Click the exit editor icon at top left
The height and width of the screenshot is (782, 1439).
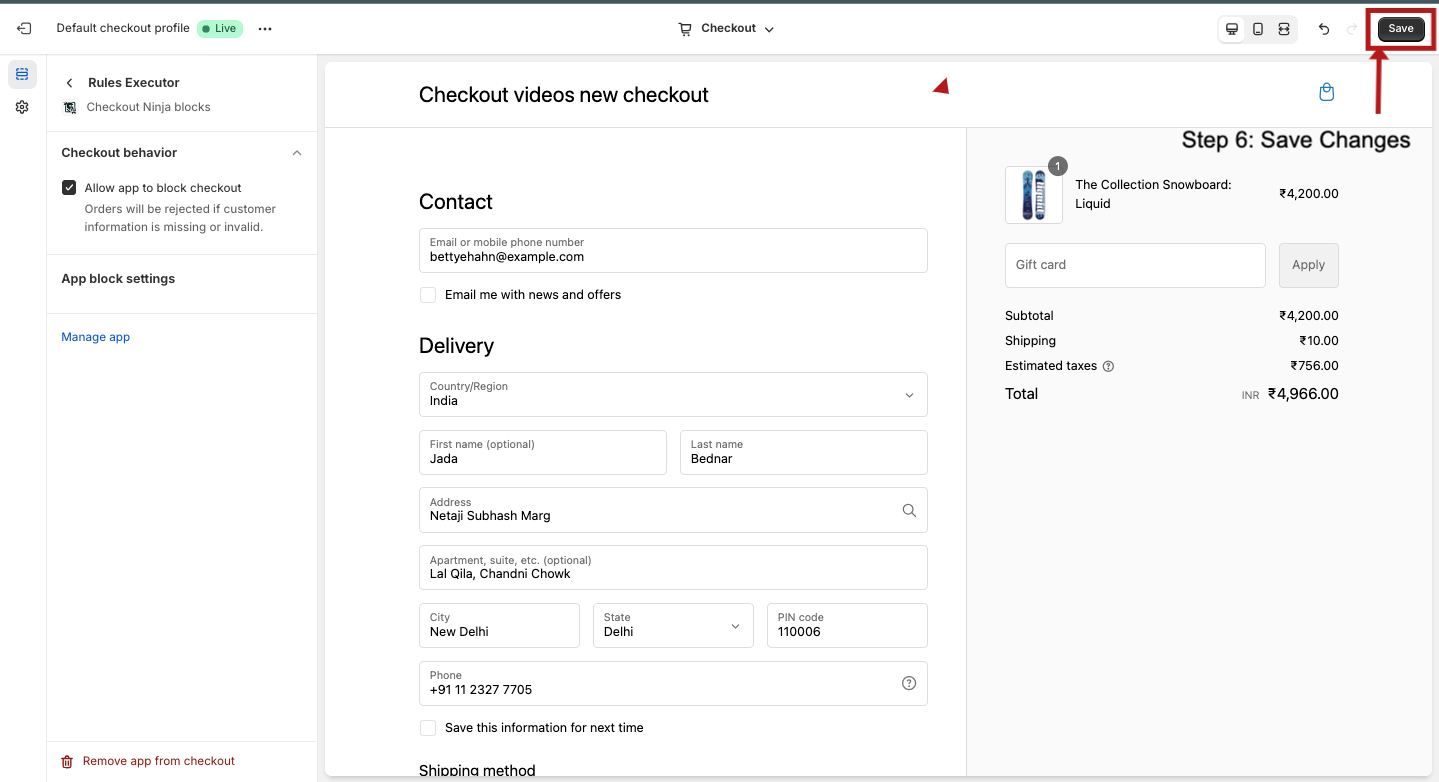24,29
